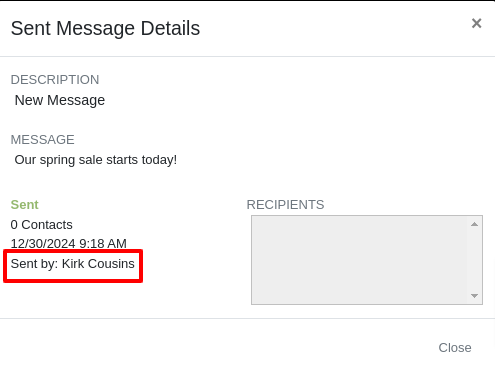This screenshot has height=374, width=495.
Task: Click the green Sent status label
Action: click(25, 205)
